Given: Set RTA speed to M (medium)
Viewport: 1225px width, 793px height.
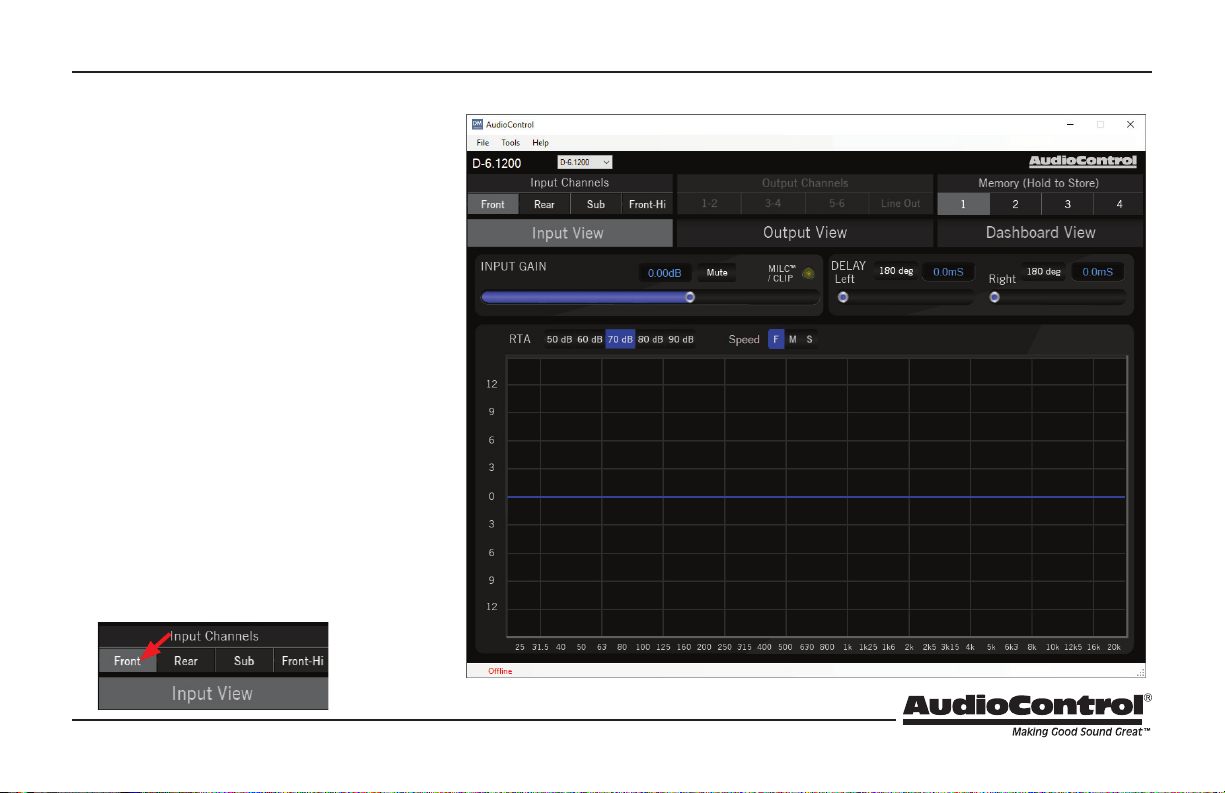Looking at the screenshot, I should [793, 339].
